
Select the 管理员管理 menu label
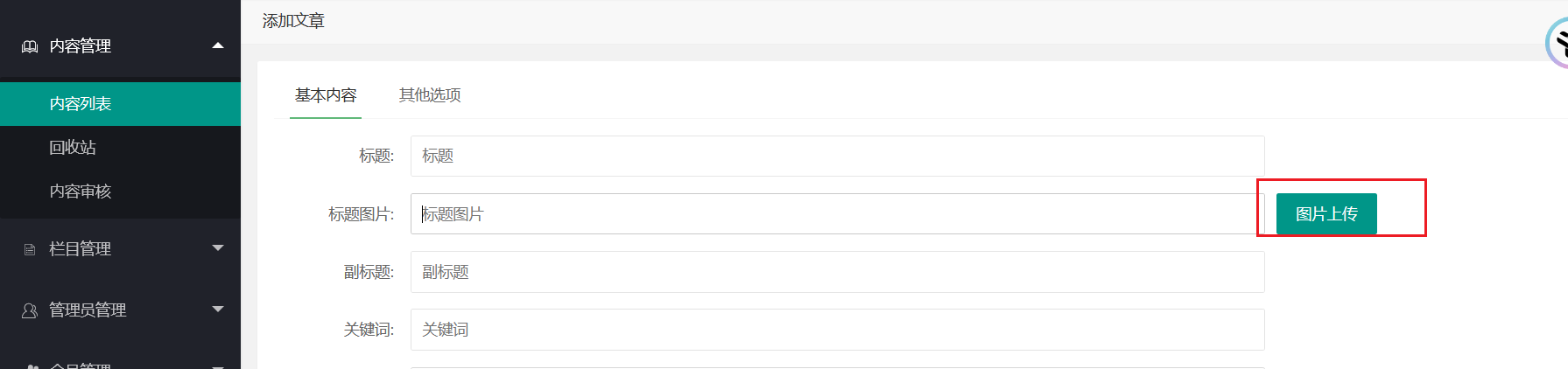pos(88,310)
